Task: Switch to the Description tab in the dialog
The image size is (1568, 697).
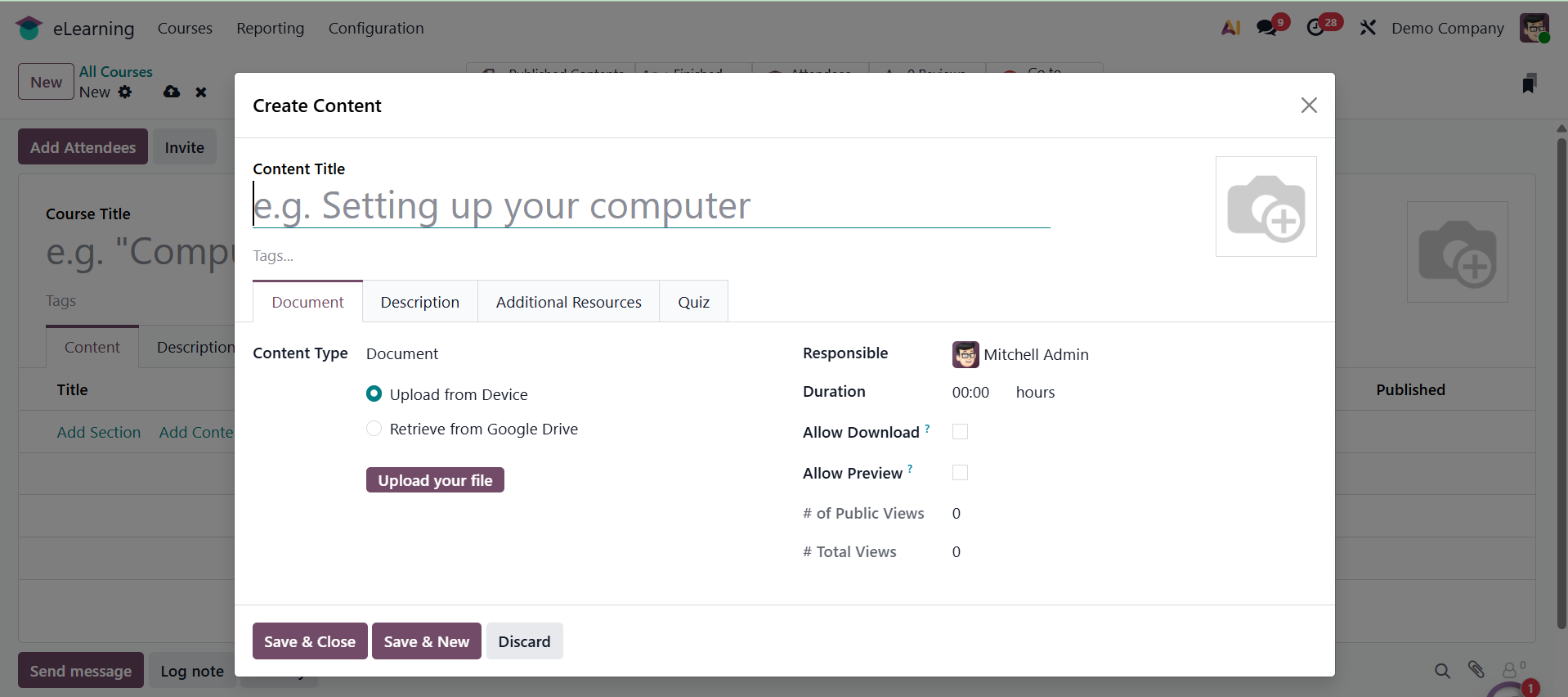Action: [420, 302]
